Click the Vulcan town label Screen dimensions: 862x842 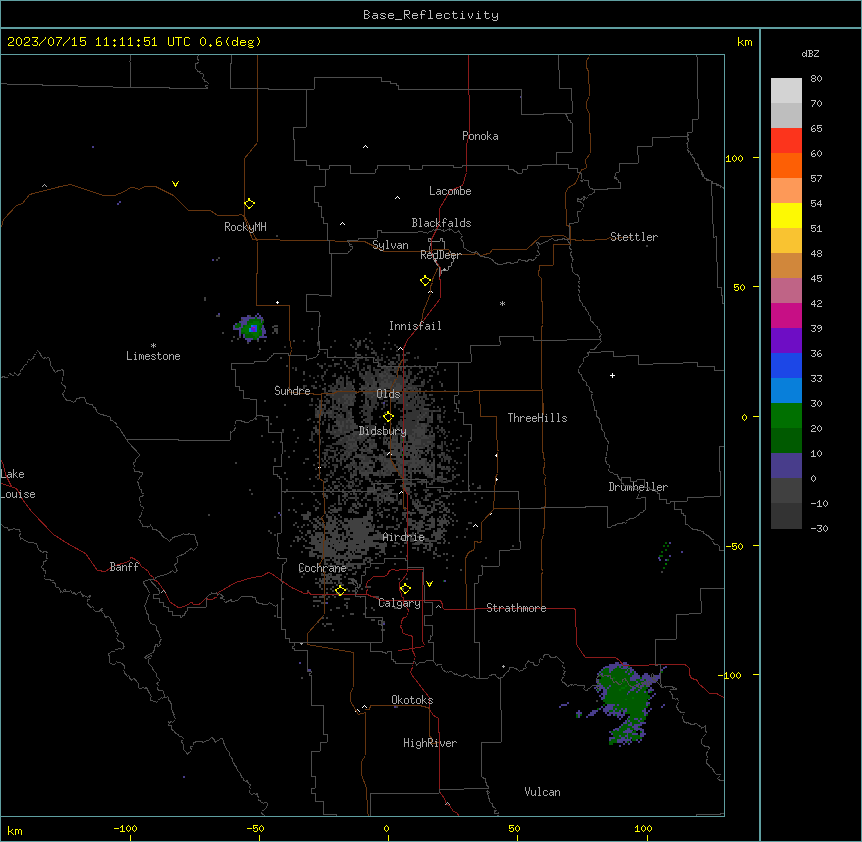click(542, 792)
